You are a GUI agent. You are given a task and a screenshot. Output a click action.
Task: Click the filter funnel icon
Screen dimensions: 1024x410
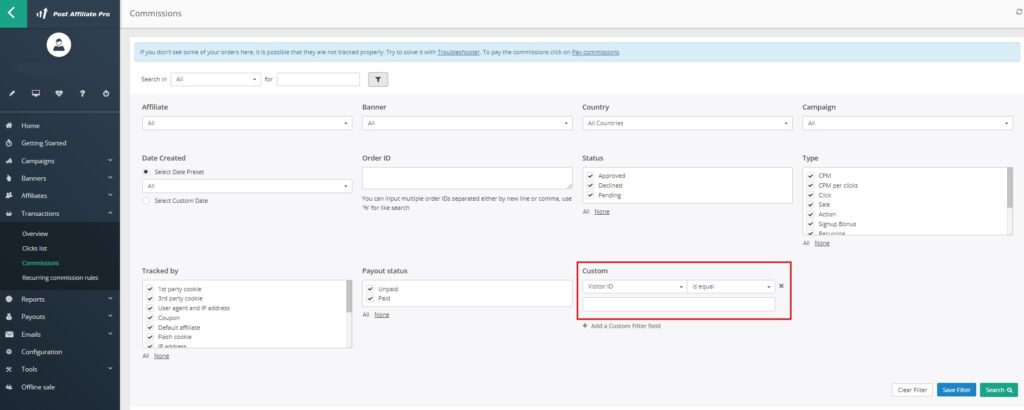coord(378,79)
